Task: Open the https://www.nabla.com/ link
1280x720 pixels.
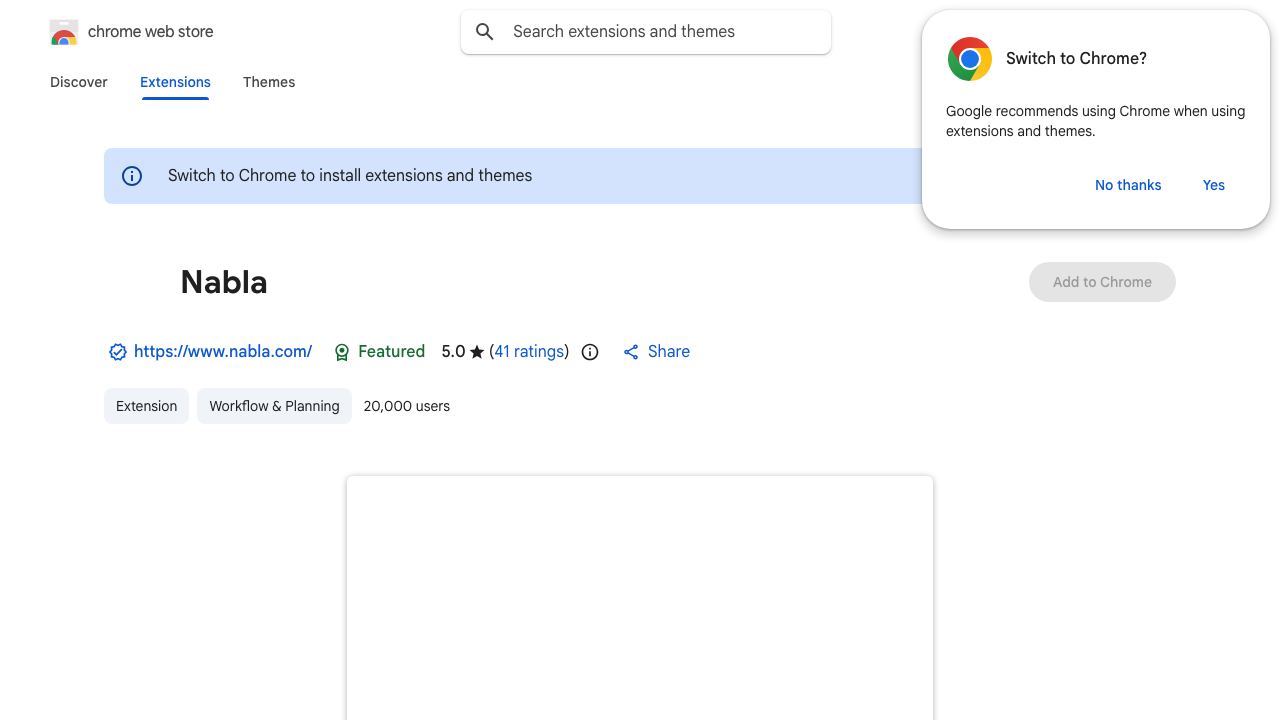Action: (x=223, y=352)
